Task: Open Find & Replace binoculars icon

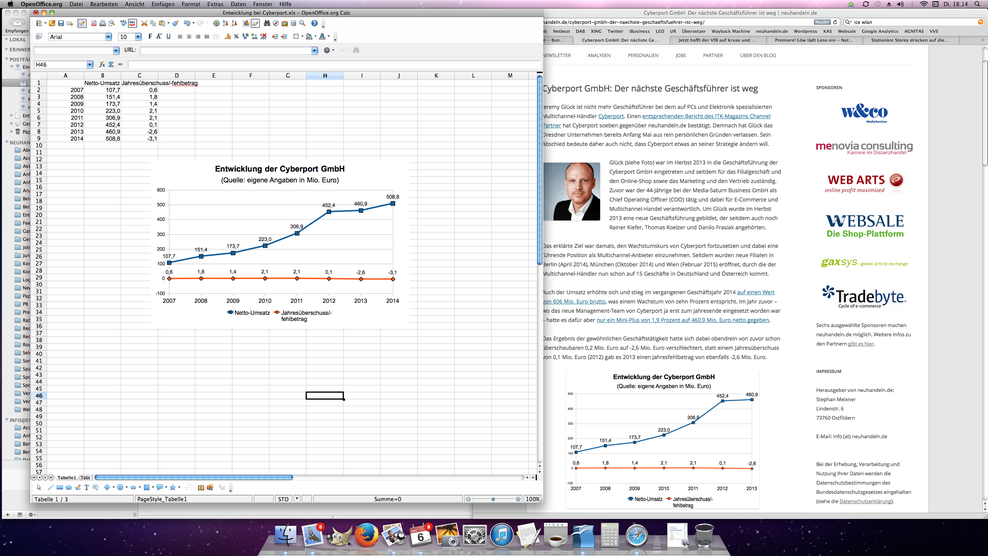Action: pyautogui.click(x=267, y=23)
